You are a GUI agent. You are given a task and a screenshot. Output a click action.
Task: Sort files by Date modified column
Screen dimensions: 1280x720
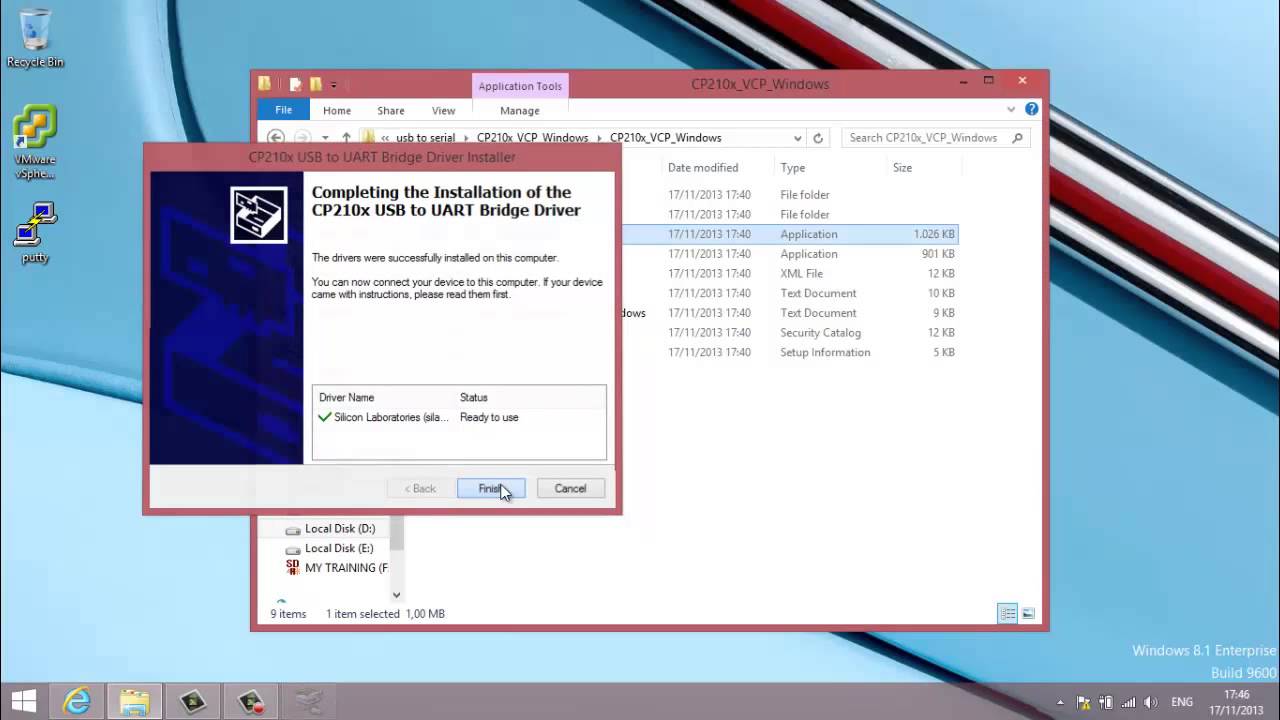703,168
